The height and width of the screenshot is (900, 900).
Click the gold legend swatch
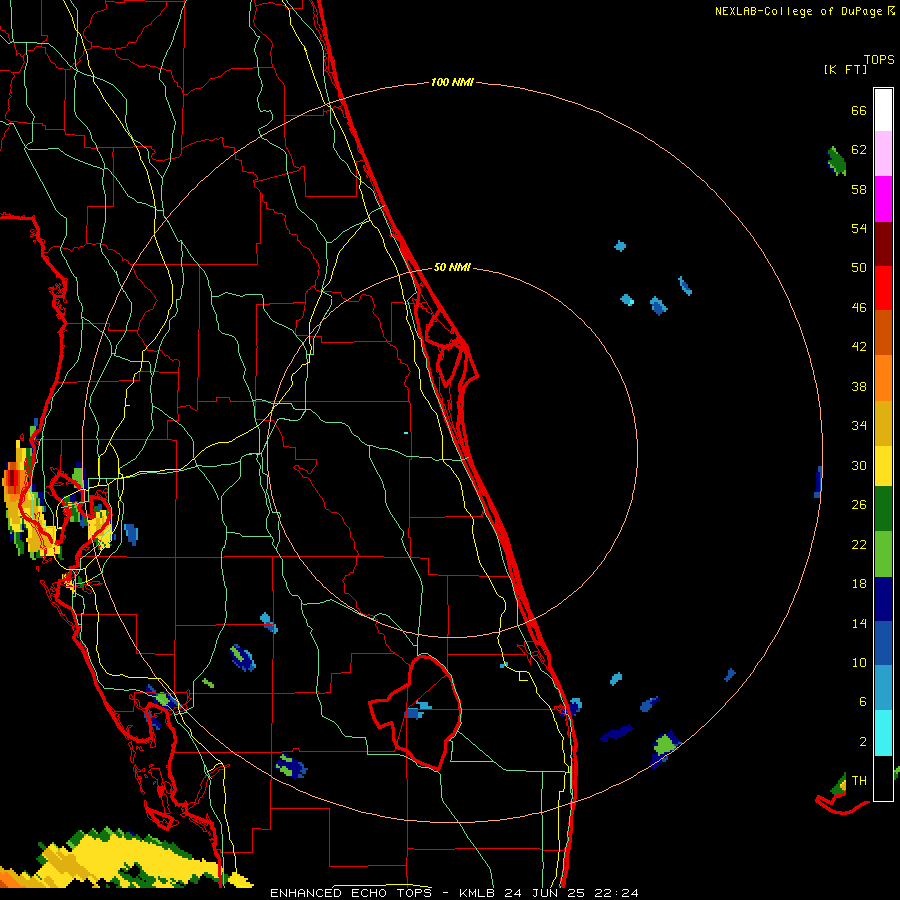[883, 423]
